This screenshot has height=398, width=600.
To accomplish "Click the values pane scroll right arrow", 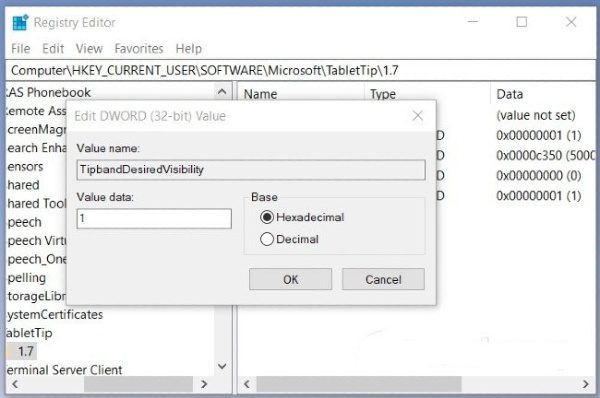I will tap(585, 384).
